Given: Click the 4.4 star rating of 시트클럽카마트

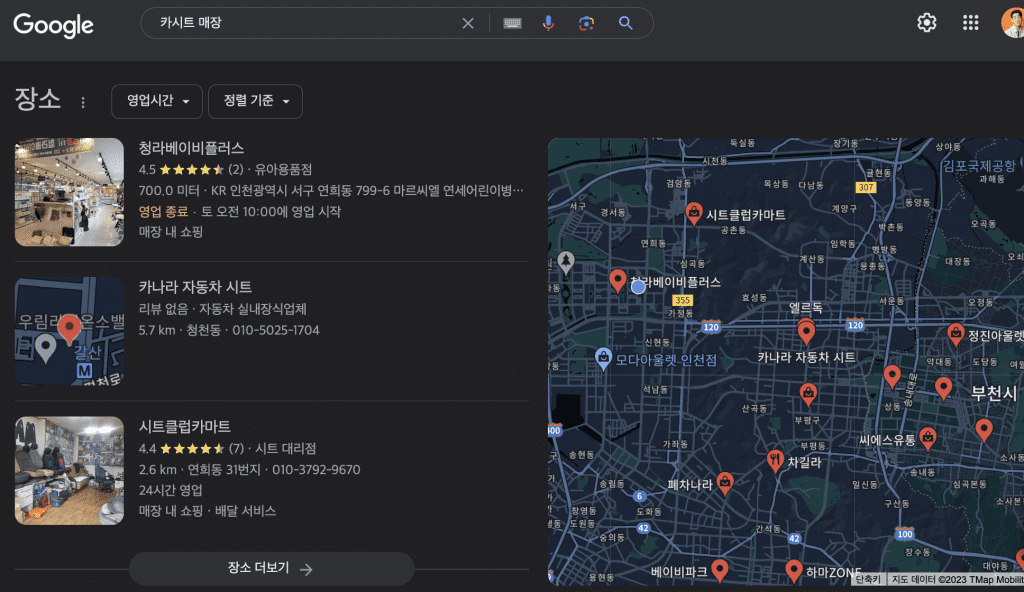Looking at the screenshot, I should pyautogui.click(x=191, y=448).
